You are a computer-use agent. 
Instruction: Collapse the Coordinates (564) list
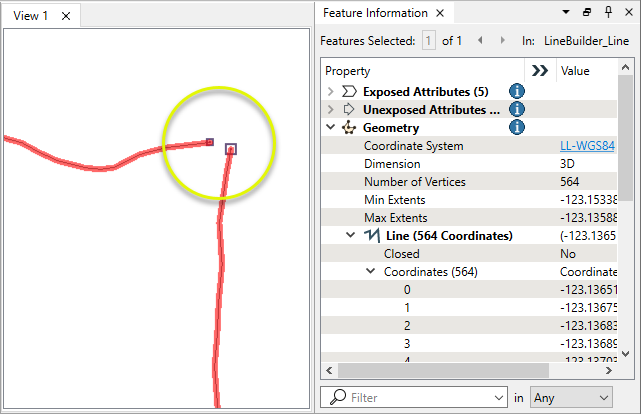point(369,272)
